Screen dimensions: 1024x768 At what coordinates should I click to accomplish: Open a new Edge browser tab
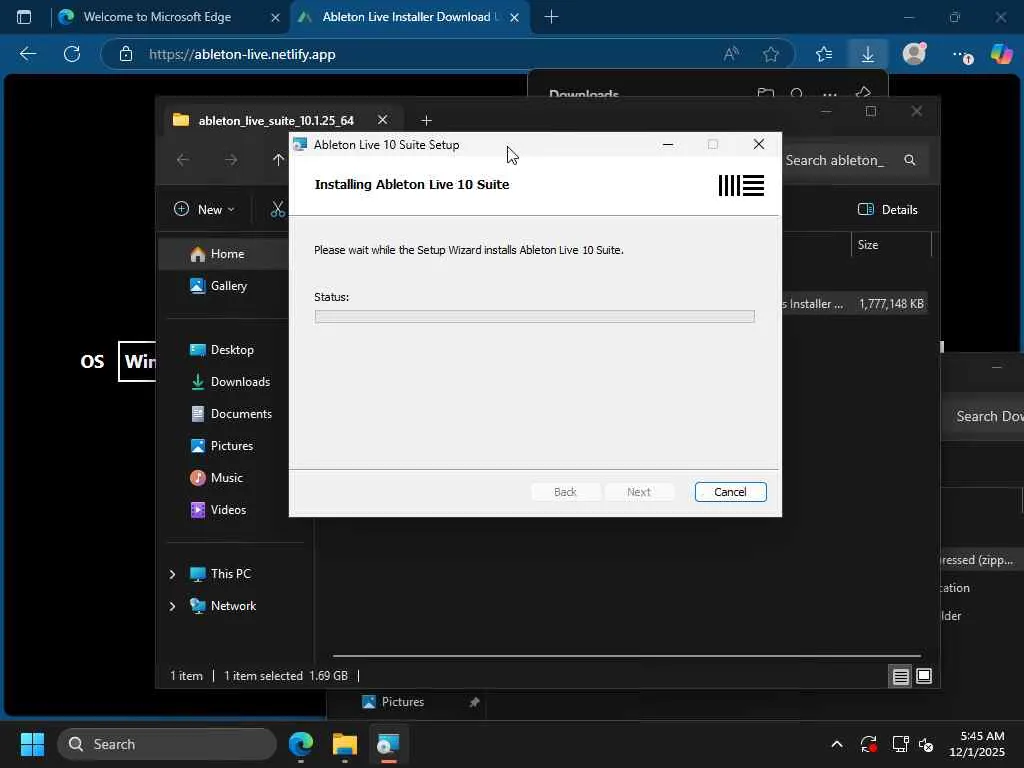pos(551,17)
